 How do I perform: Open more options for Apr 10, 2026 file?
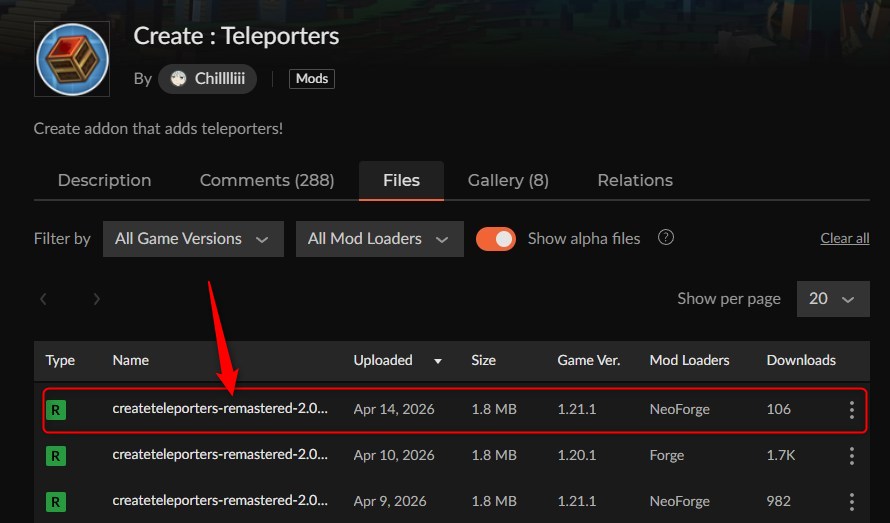[x=851, y=456]
